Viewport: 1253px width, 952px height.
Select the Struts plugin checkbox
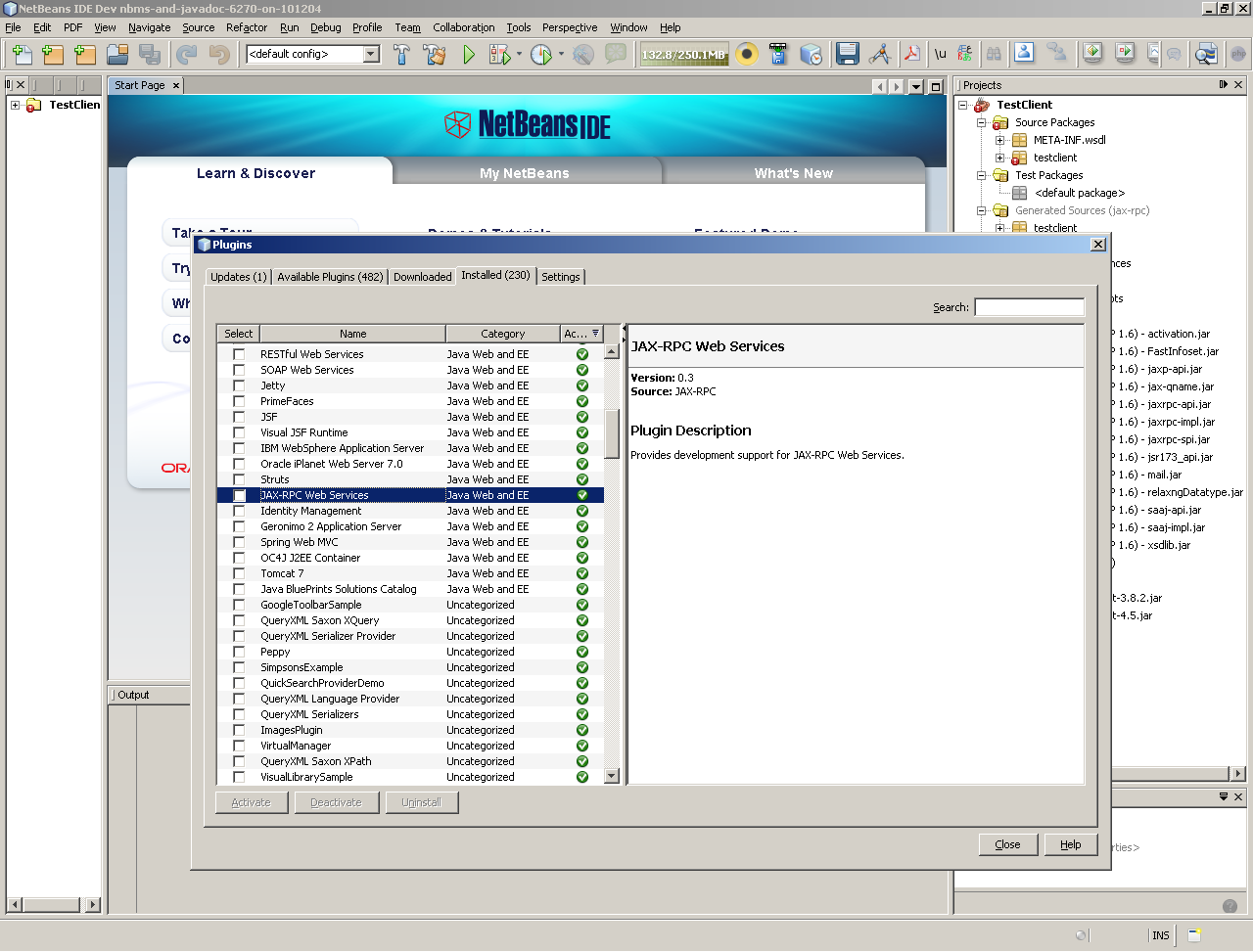(x=239, y=479)
